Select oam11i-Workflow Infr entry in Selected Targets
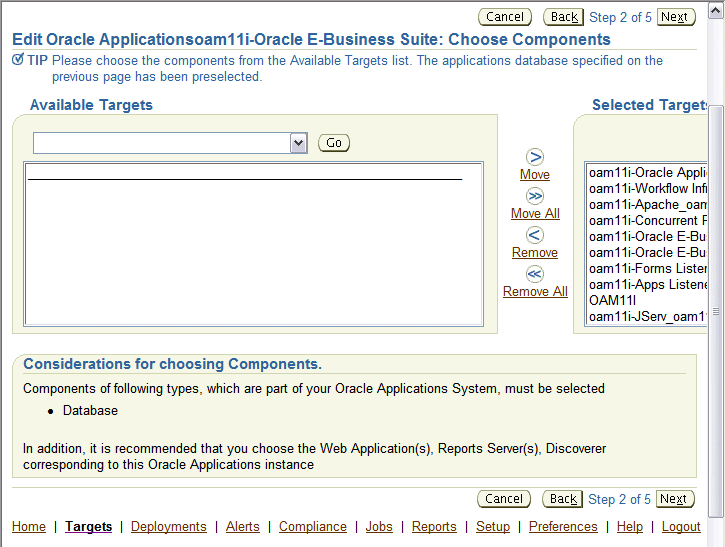The image size is (725, 547). [x=647, y=189]
